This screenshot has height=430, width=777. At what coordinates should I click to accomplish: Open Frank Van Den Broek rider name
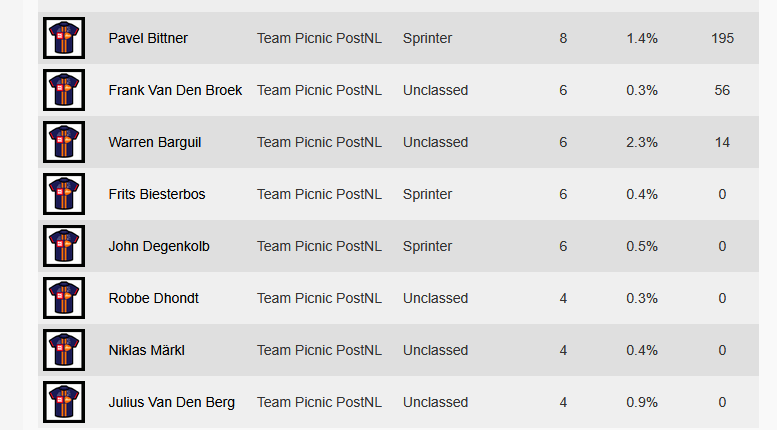(175, 90)
